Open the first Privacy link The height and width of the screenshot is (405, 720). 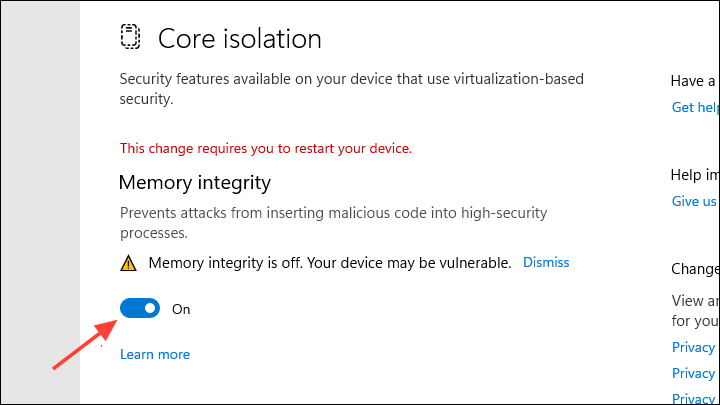coord(694,347)
